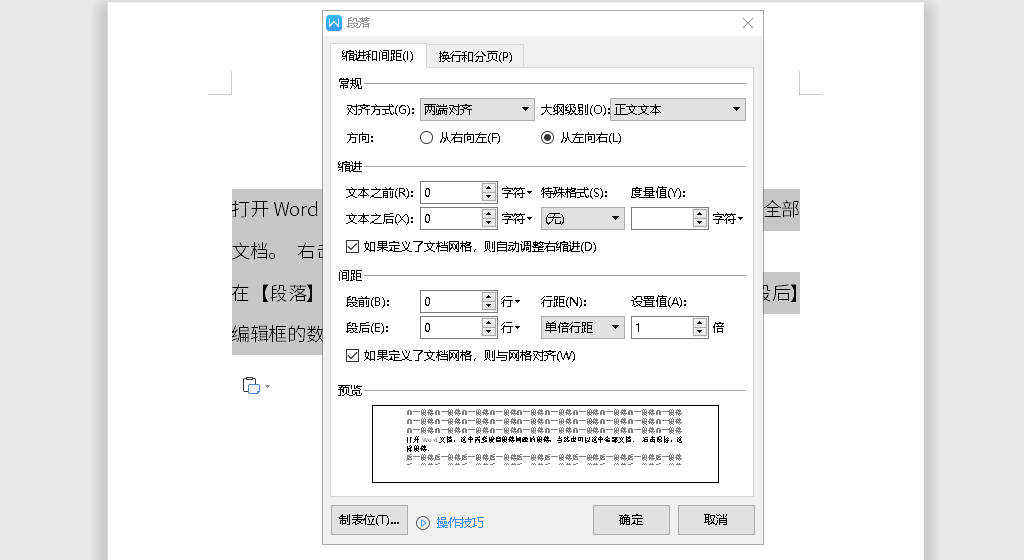Click document text 打开 Word
This screenshot has height=560, width=1024.
click(x=275, y=210)
